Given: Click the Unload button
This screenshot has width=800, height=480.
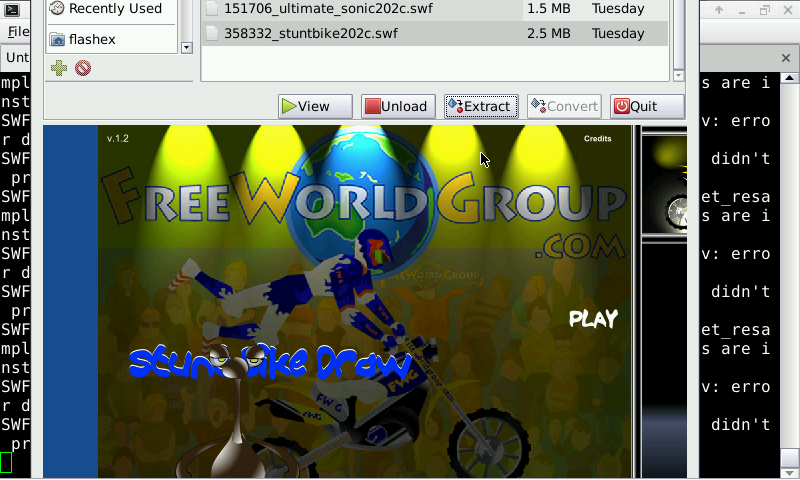Looking at the screenshot, I should [x=398, y=106].
